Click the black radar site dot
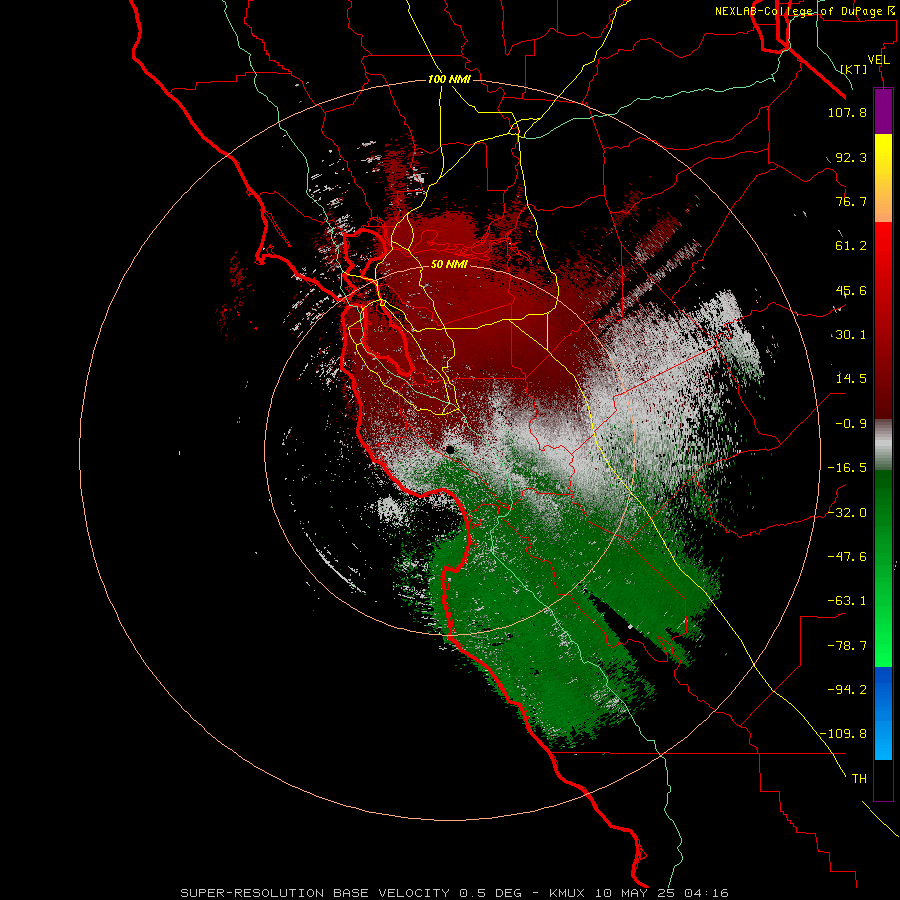Viewport: 900px width, 900px height. tap(451, 450)
